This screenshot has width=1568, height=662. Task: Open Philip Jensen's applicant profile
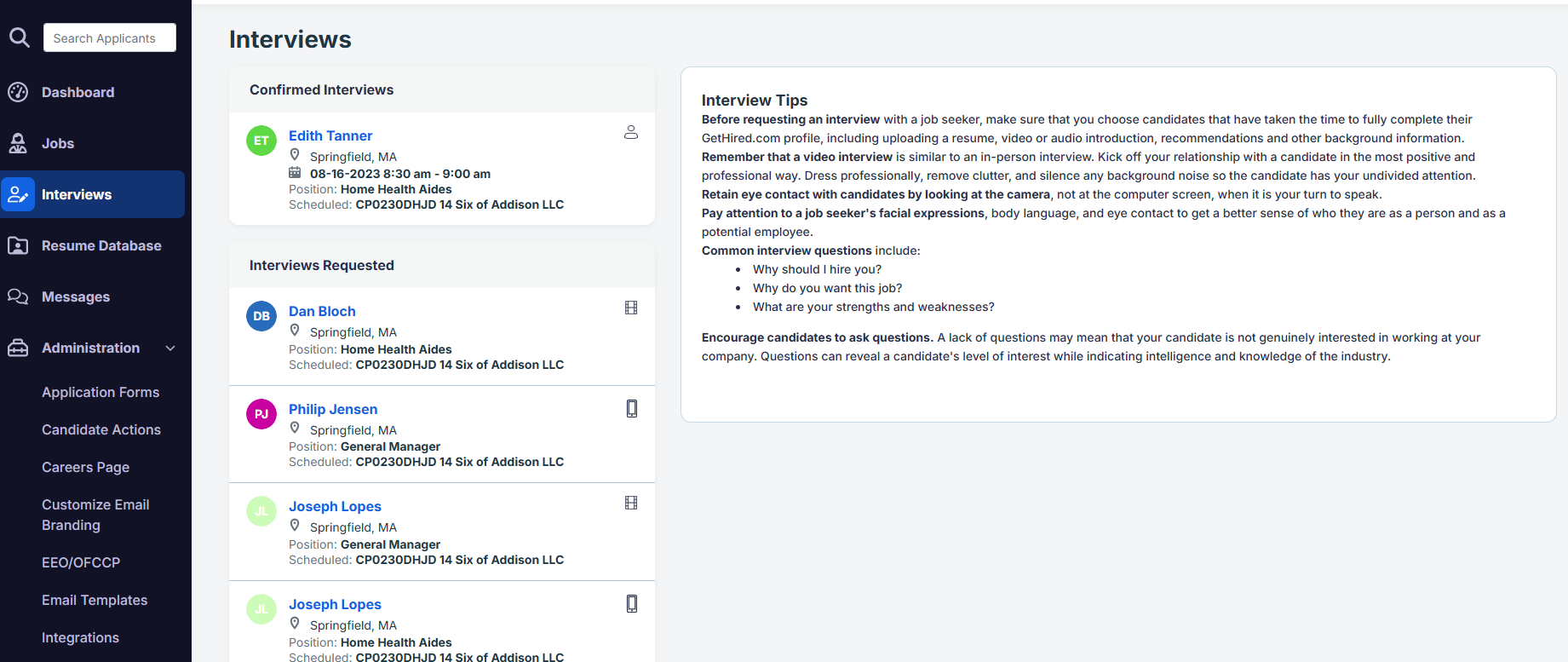coord(333,409)
